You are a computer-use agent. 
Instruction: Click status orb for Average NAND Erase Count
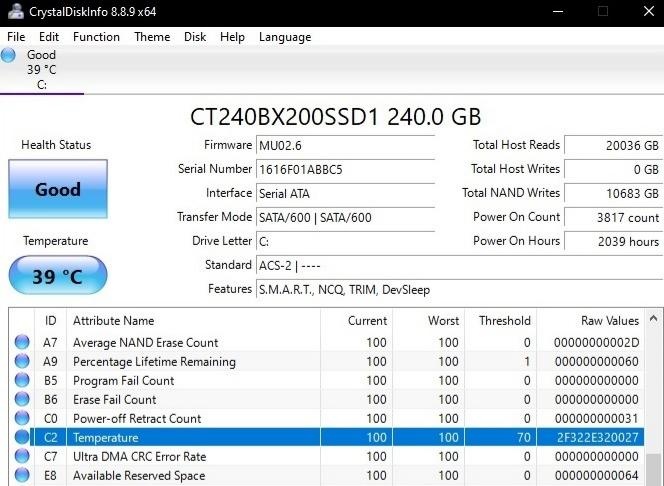pyautogui.click(x=22, y=342)
